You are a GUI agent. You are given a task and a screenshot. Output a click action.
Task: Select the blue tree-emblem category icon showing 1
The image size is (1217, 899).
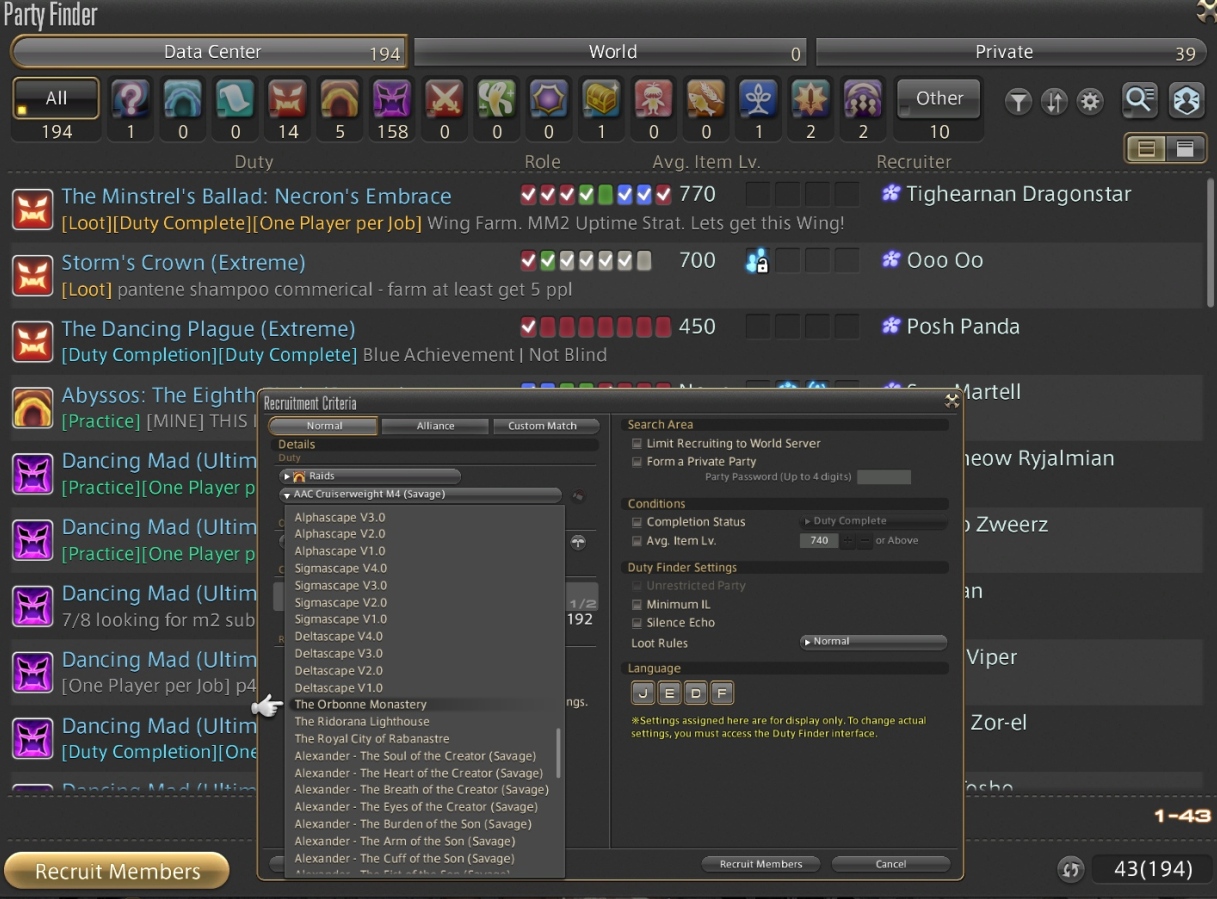point(759,99)
